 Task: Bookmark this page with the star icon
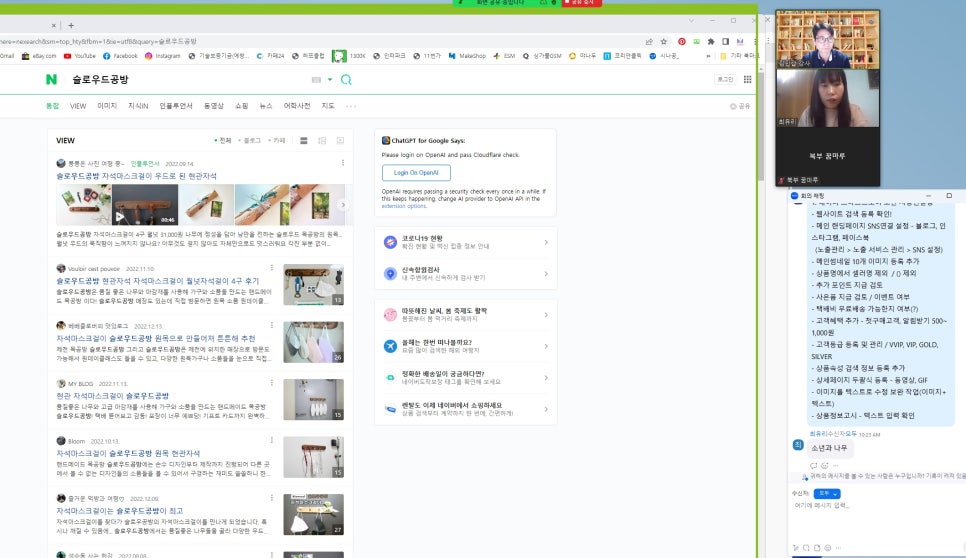(x=664, y=41)
